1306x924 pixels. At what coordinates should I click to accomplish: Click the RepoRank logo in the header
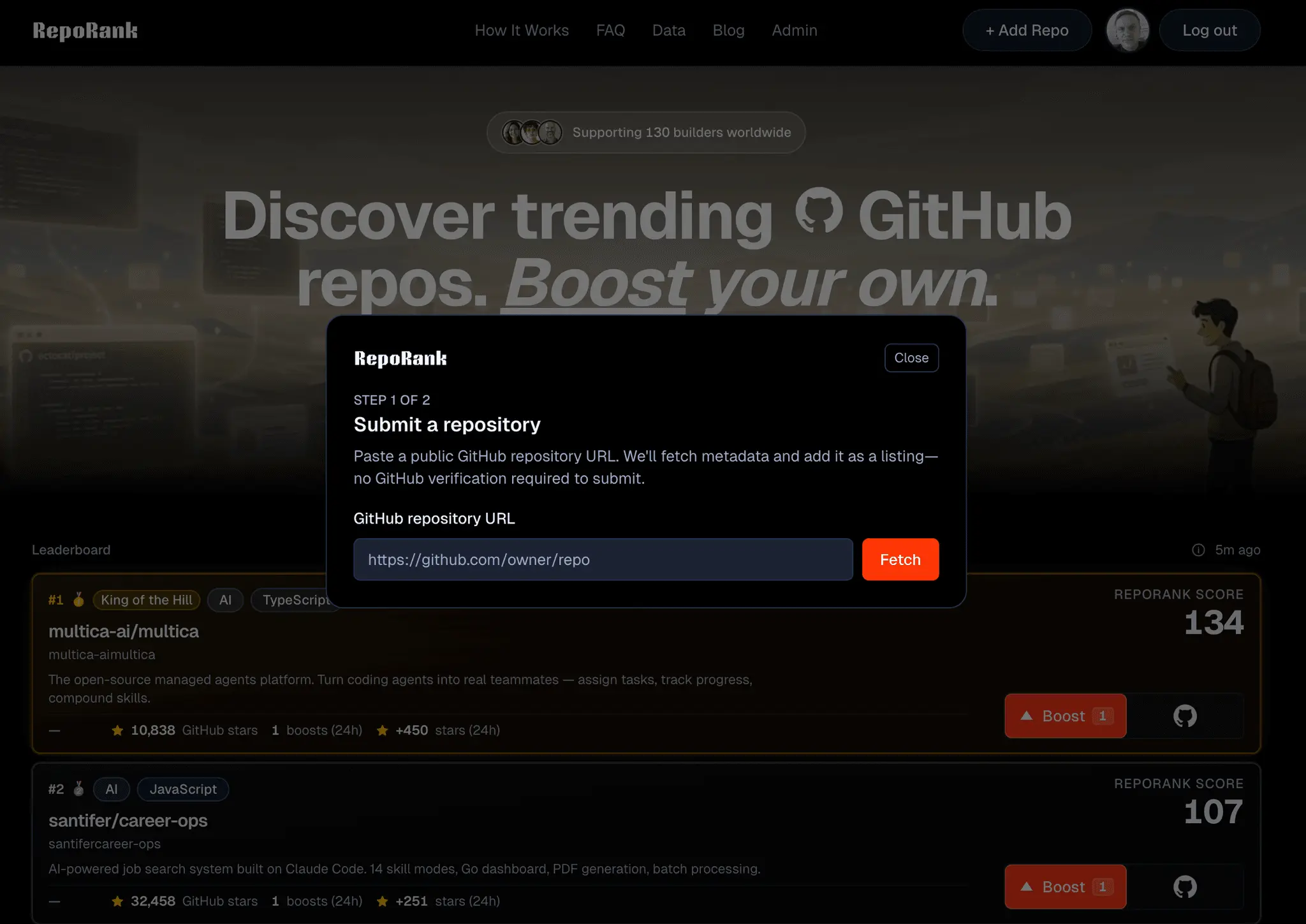tap(85, 31)
